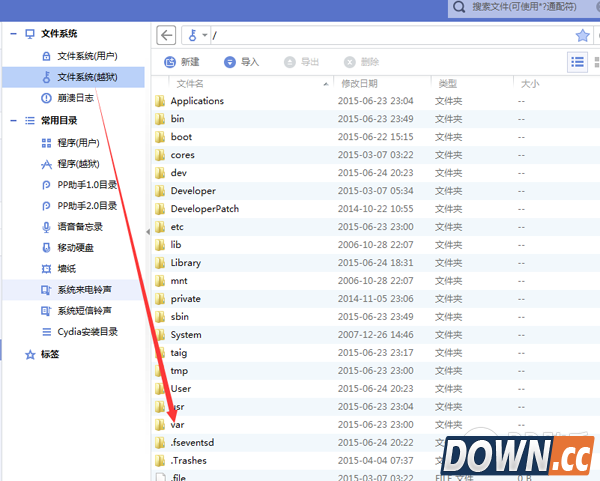The image size is (600, 481).
Task: Click grid icon beside 程序(用户)
Action: coord(46,143)
